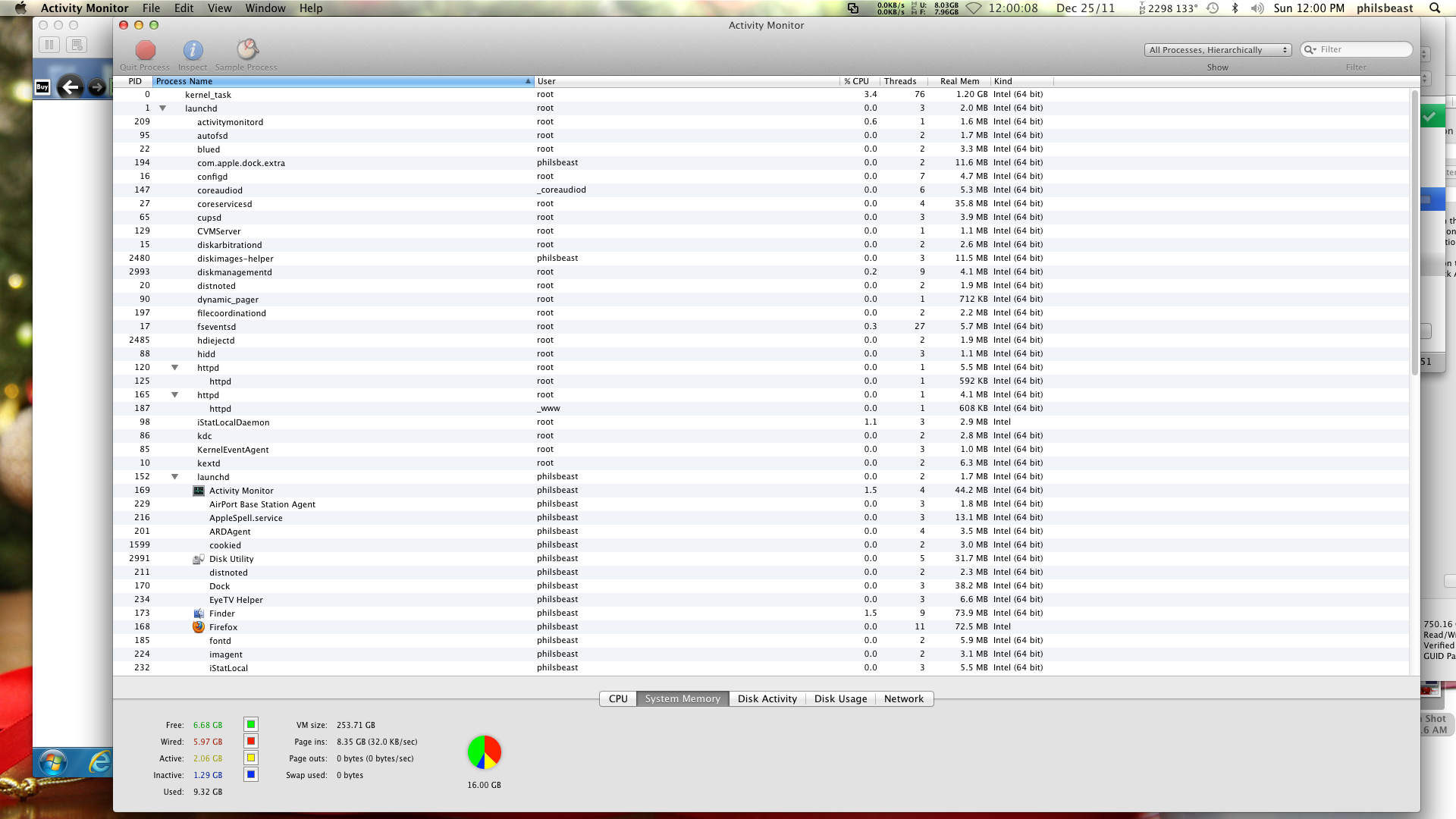Select the Disk Utility process icon
The image size is (1456, 819).
[199, 559]
